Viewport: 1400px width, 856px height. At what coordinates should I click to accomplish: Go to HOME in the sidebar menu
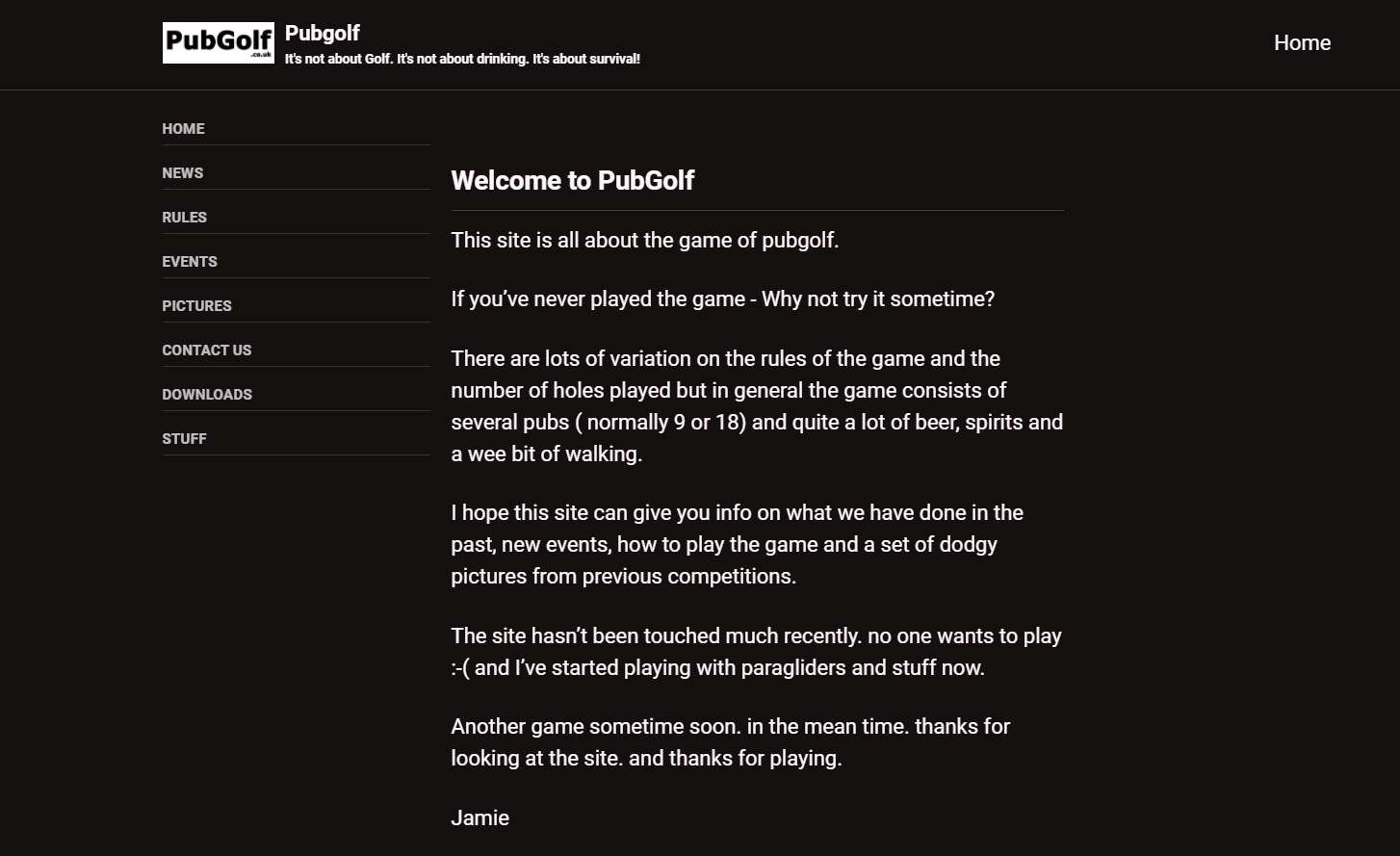183,128
